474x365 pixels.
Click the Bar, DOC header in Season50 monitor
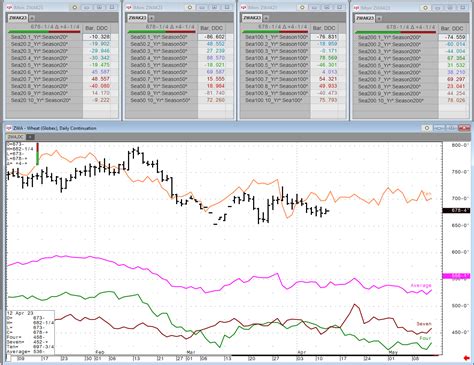tap(212, 28)
